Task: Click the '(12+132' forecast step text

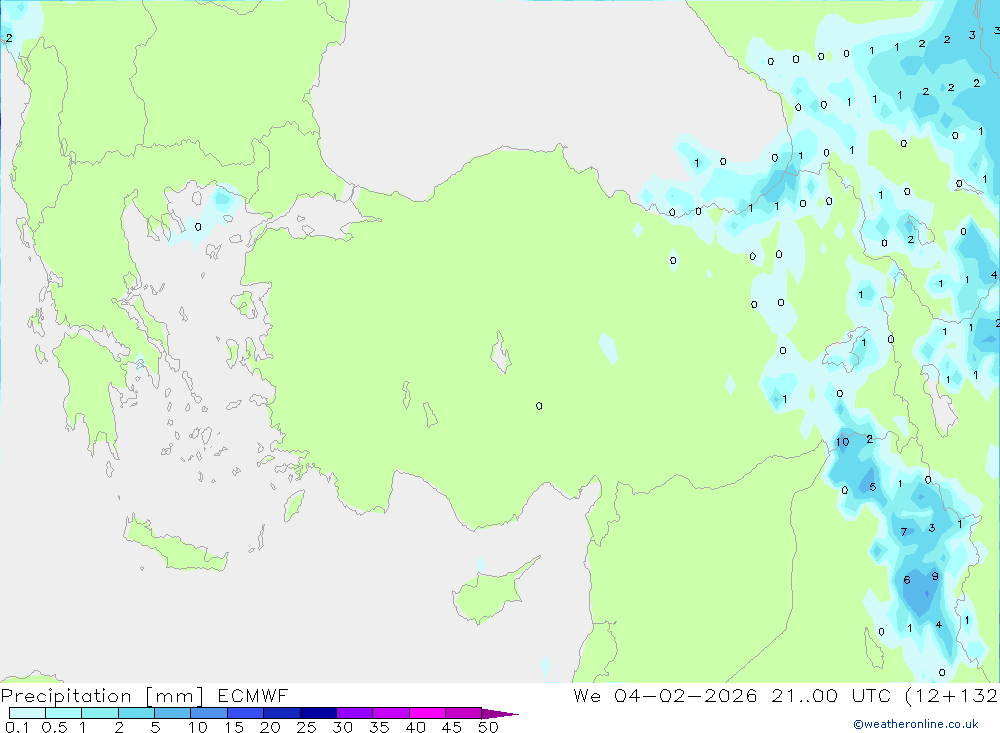Action: tap(951, 695)
